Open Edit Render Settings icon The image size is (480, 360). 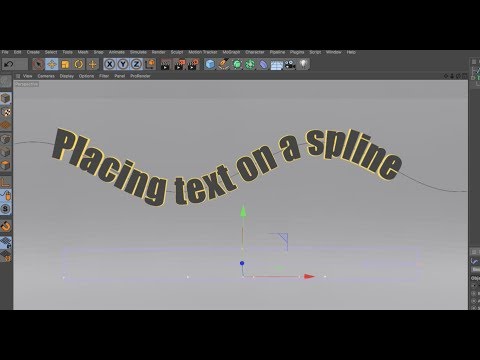tap(193, 64)
